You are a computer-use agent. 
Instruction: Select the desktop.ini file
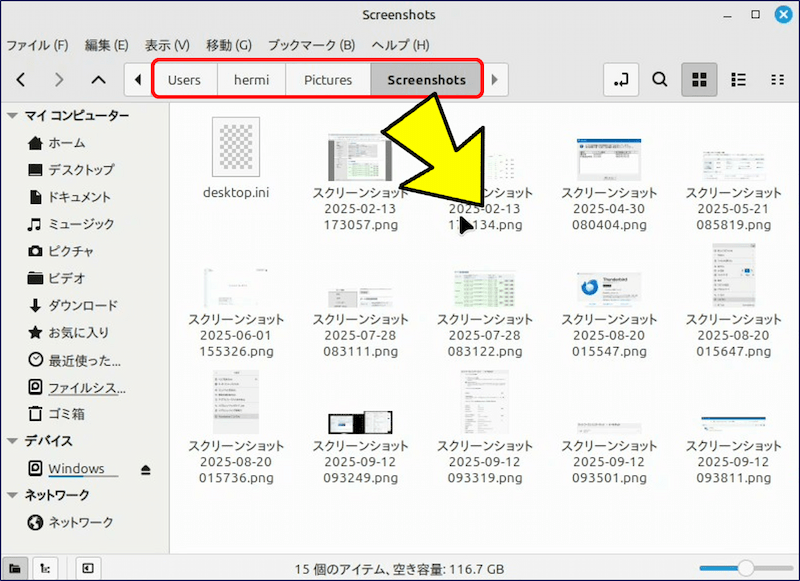coord(236,160)
